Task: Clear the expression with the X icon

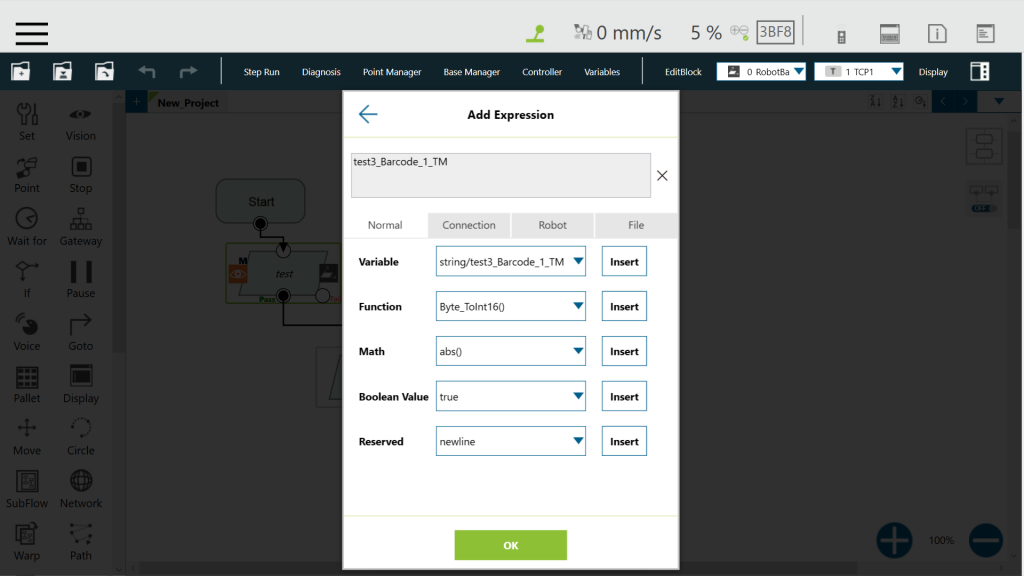Action: pos(662,176)
